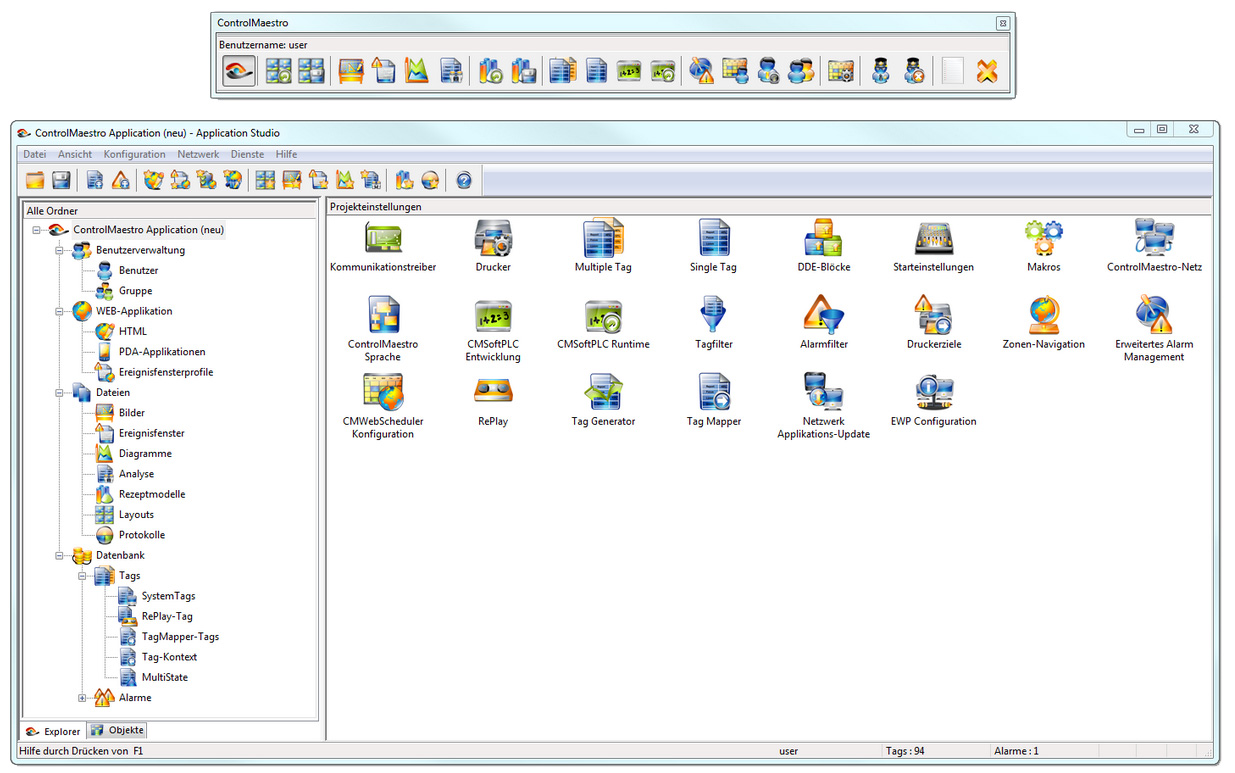
Task: Select MultiState in the tree
Action: 165,678
